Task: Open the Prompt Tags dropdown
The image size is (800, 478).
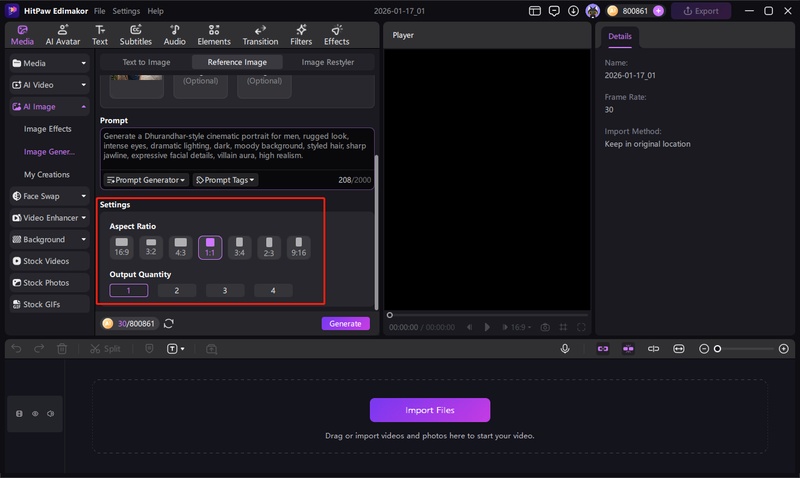Action: (x=225, y=180)
